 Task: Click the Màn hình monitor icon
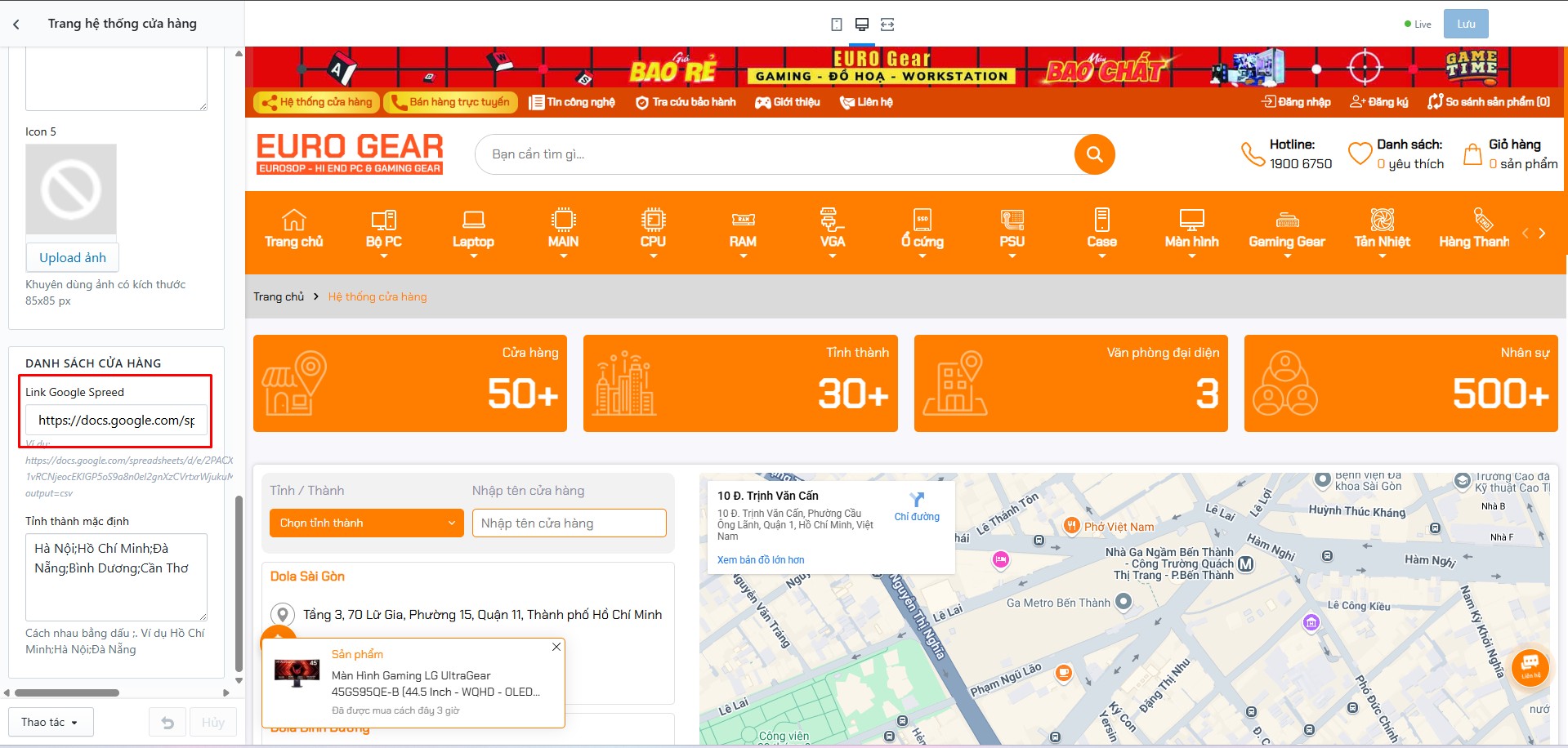1192,220
